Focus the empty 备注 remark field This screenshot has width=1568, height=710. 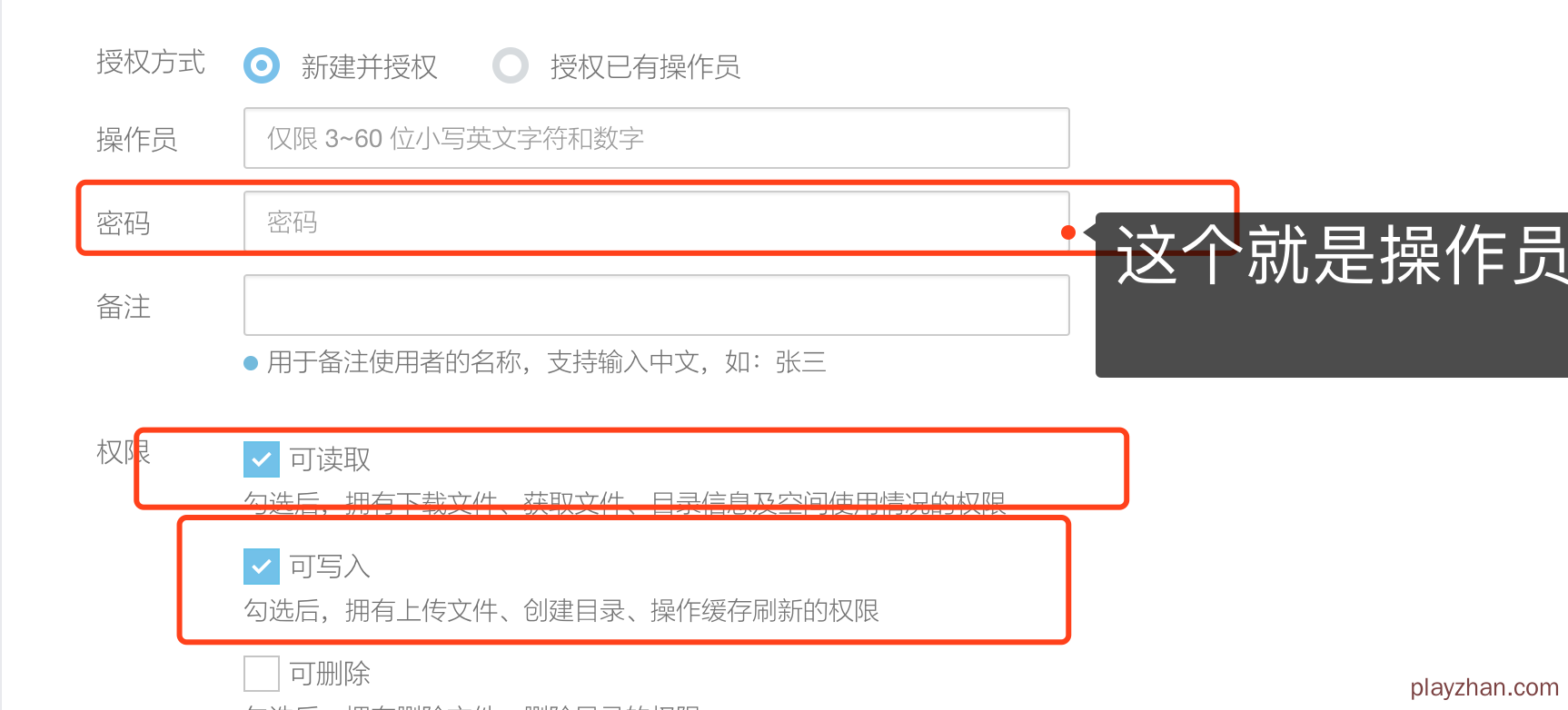click(657, 305)
